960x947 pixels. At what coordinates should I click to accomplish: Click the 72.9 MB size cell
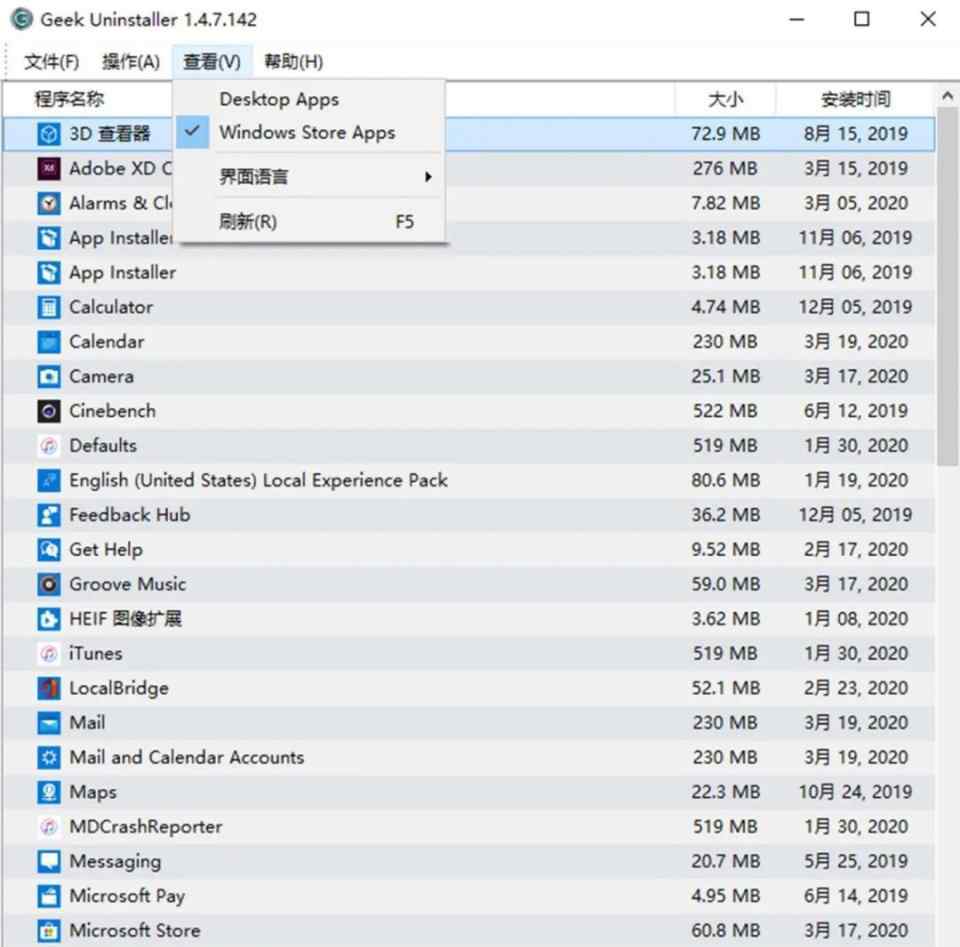coord(725,133)
